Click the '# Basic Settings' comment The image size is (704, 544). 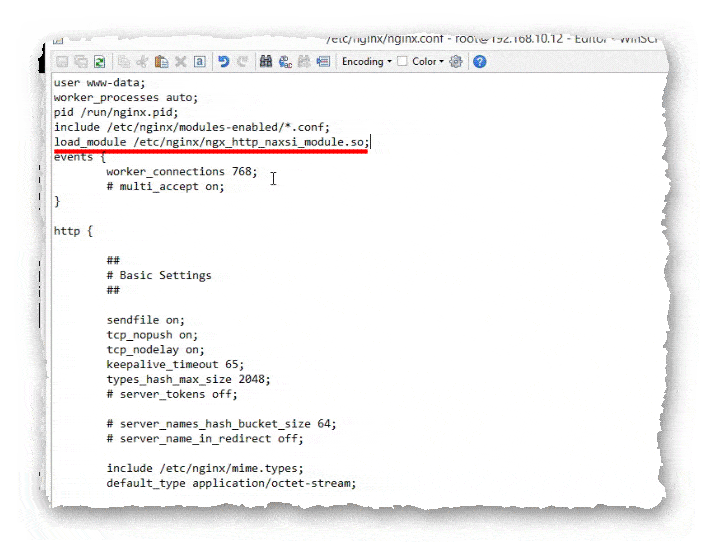(159, 276)
